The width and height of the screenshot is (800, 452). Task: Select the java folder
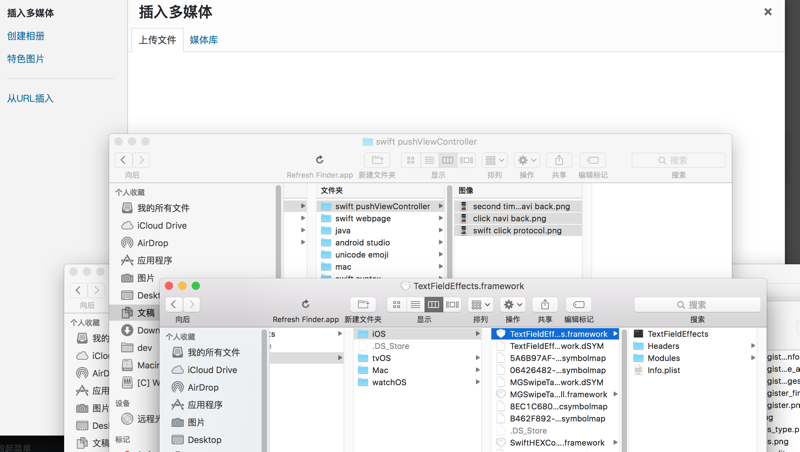click(x=381, y=231)
